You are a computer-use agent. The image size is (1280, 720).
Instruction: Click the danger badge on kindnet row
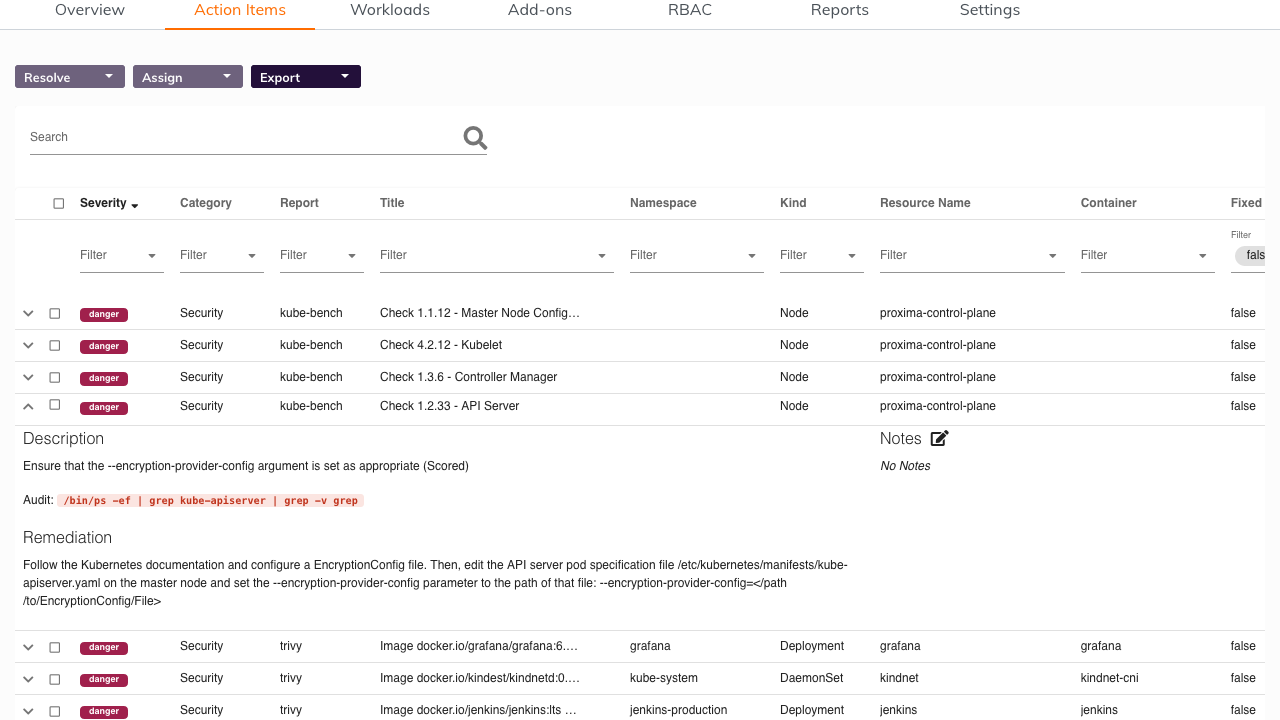104,679
